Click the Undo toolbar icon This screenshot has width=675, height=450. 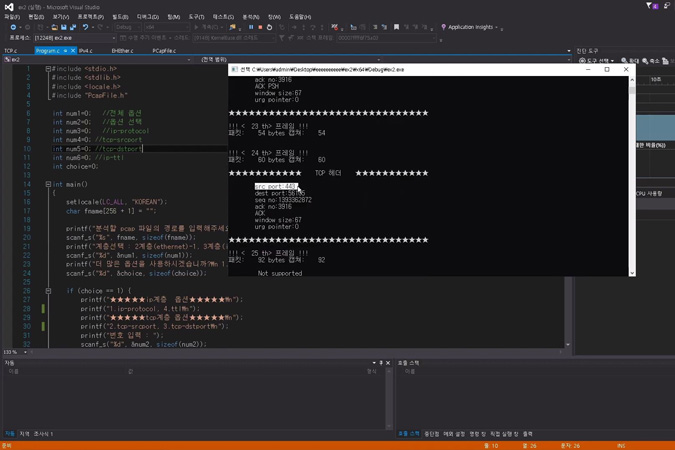pos(85,27)
